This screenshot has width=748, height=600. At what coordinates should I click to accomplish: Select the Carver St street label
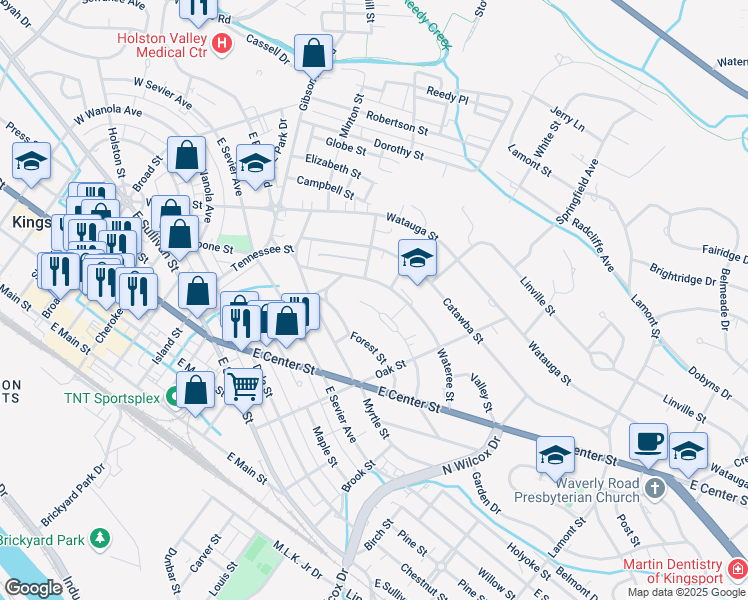[x=206, y=553]
